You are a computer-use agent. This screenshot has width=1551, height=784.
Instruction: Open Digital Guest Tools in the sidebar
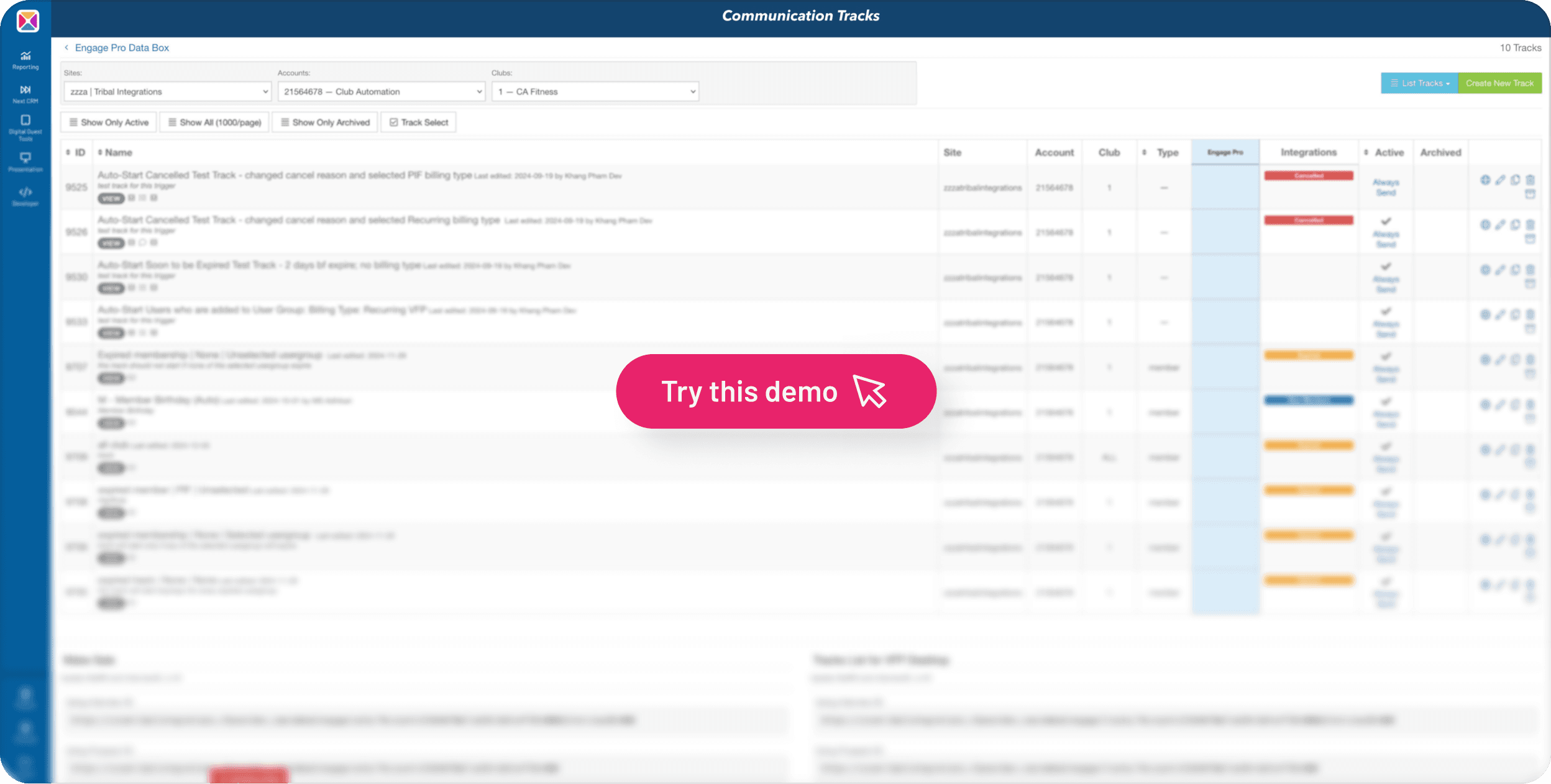[x=25, y=127]
